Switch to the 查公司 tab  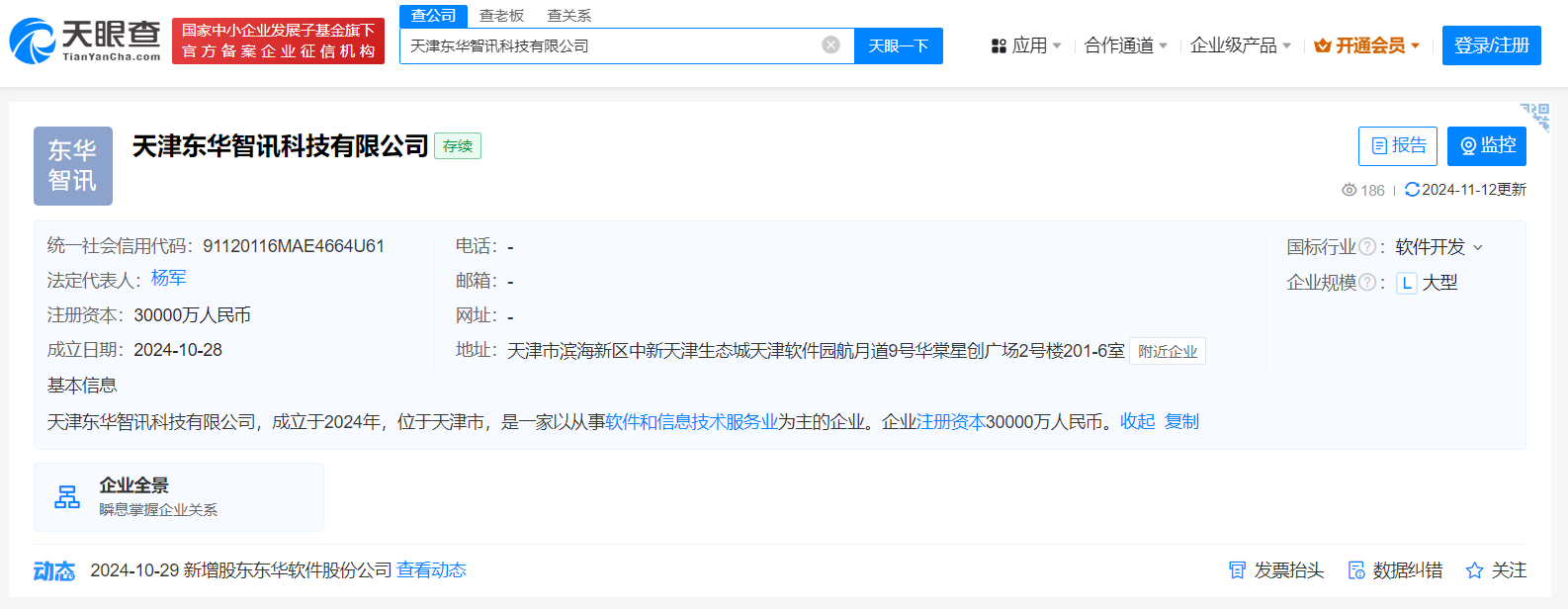click(433, 16)
